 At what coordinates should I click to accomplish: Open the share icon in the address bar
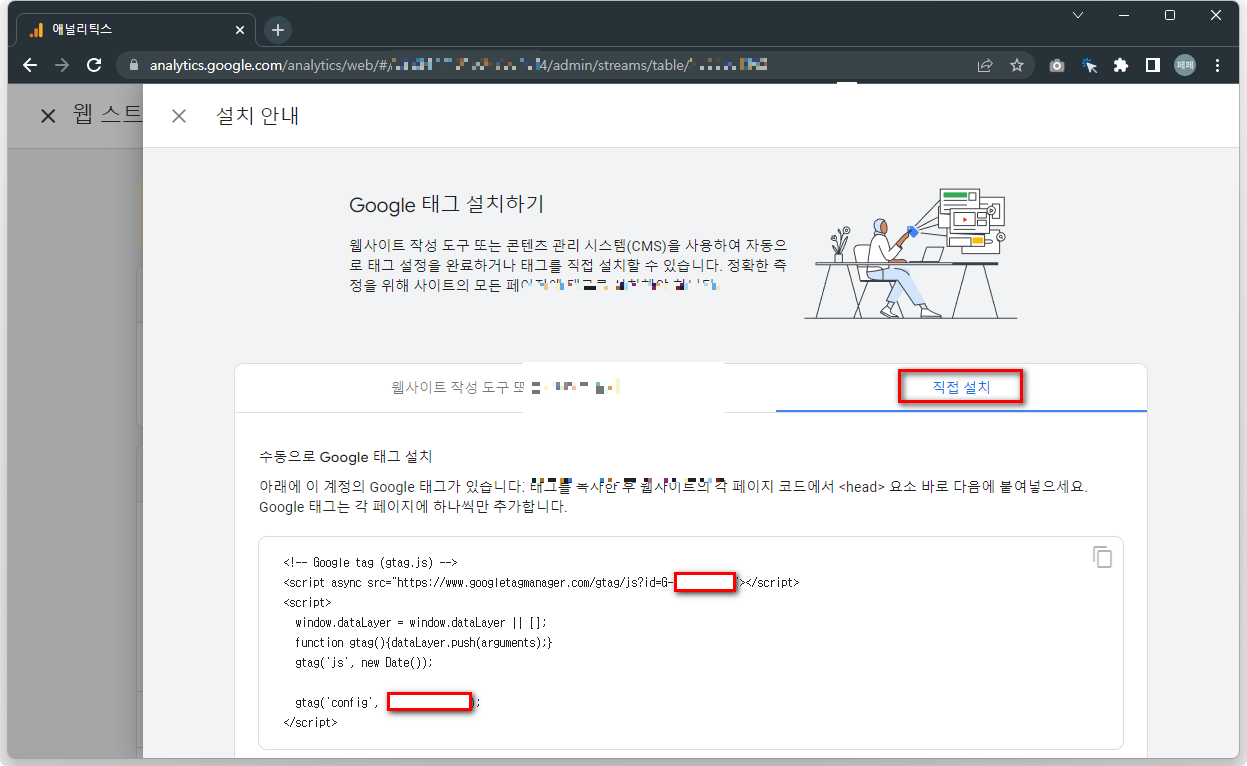[985, 64]
